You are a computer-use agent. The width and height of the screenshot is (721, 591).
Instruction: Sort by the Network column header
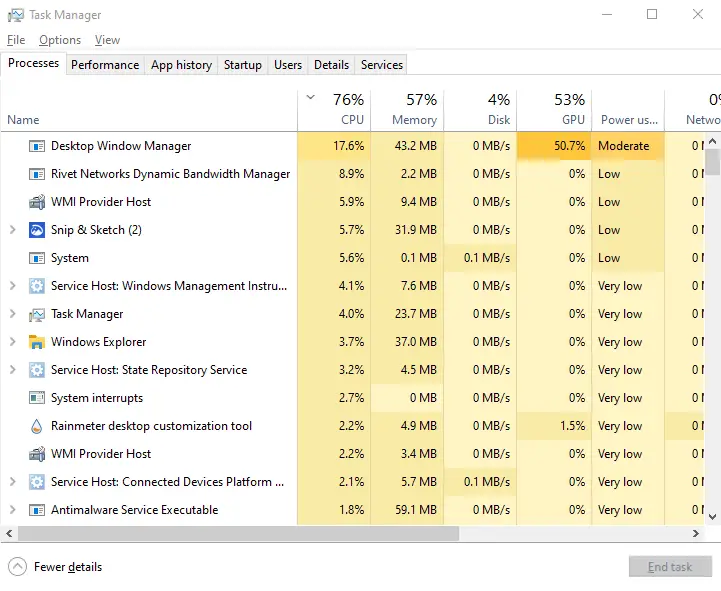tap(693, 110)
